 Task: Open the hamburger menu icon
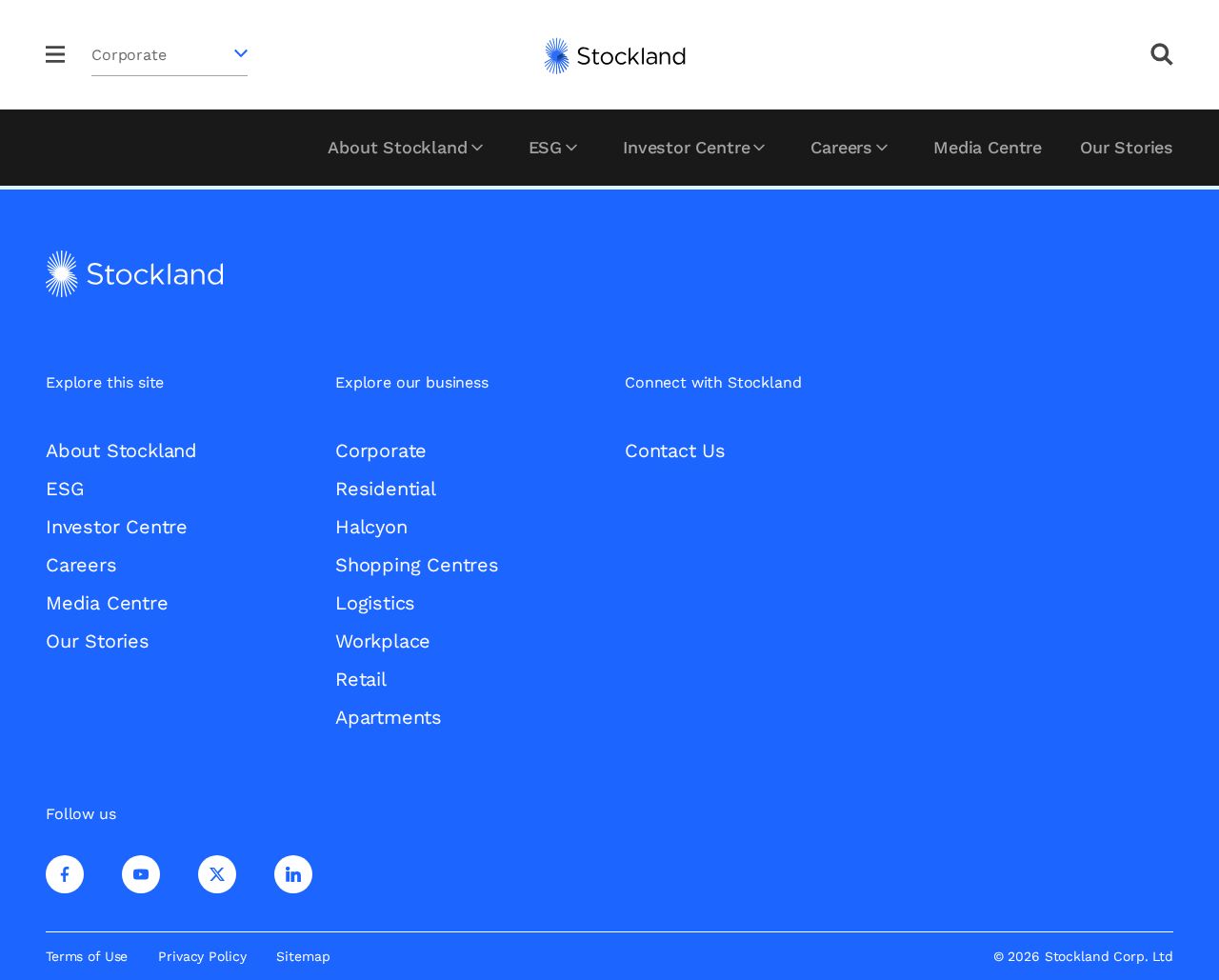55,54
